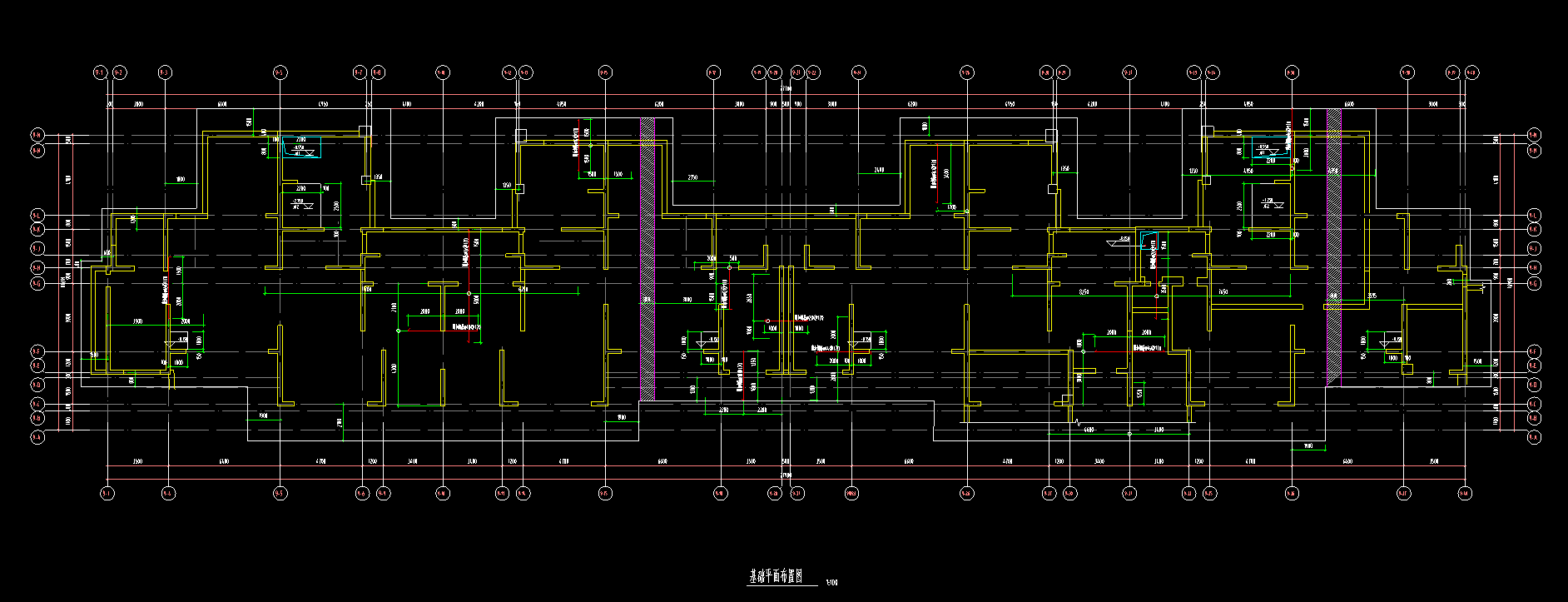Select the drawing title 基础平面布置图
This screenshot has width=1568, height=602.
[x=776, y=576]
